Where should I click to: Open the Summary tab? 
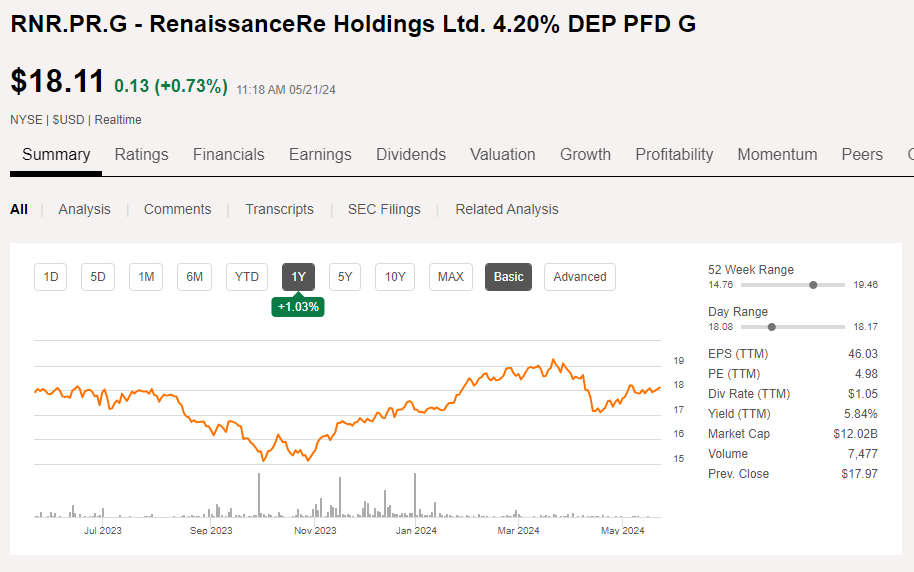56,155
